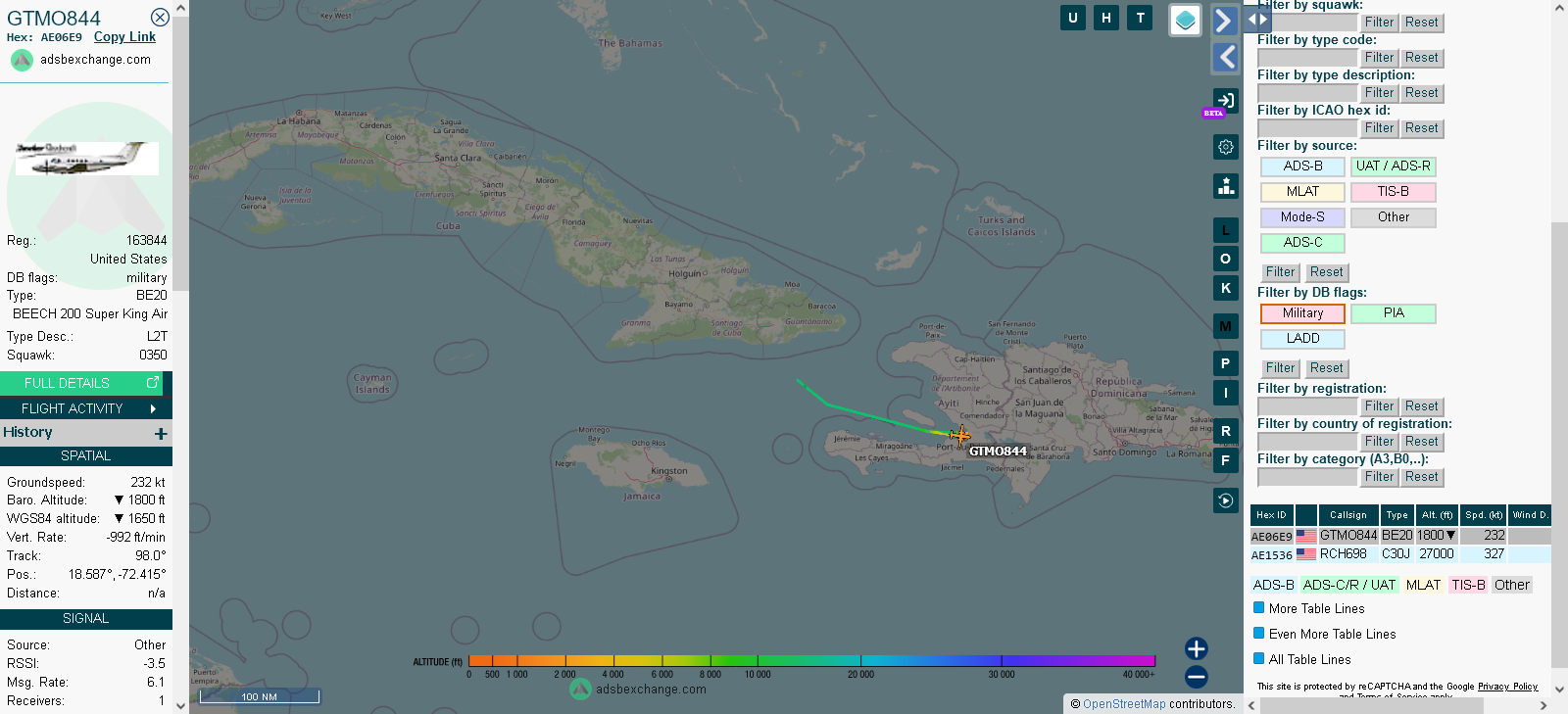This screenshot has height=714, width=1568.
Task: Close the GTMO844 info panel
Action: pyautogui.click(x=160, y=18)
